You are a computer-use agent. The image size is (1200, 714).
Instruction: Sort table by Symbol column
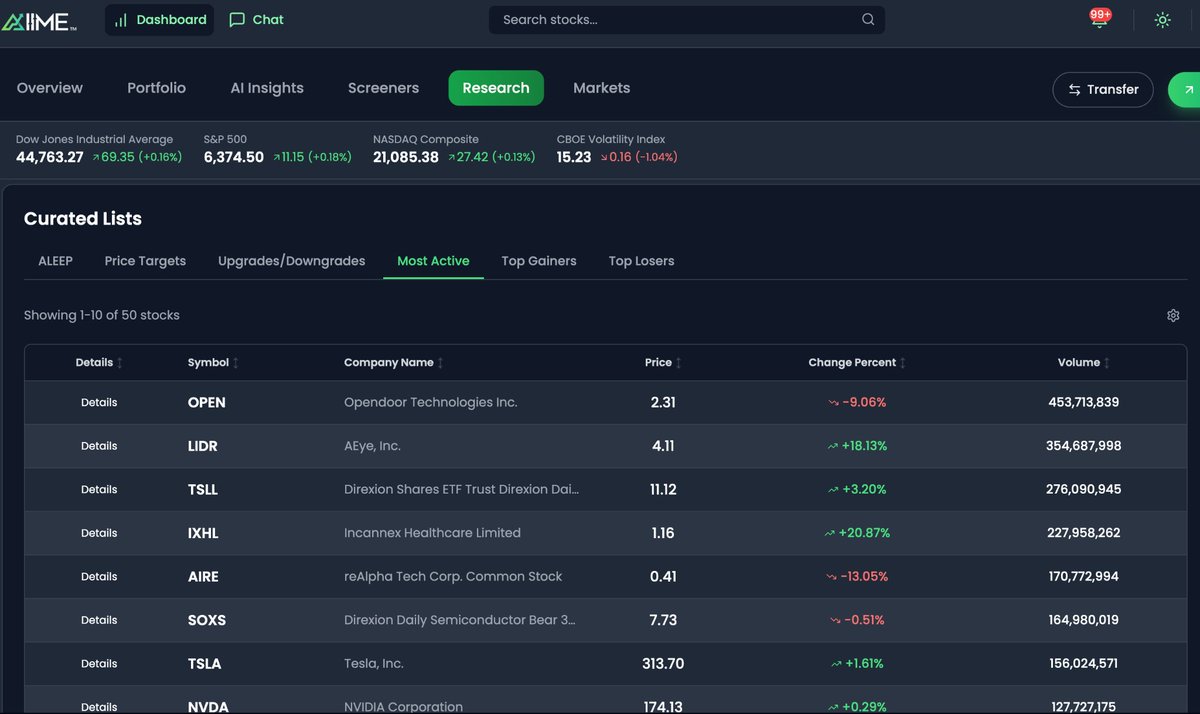[213, 363]
